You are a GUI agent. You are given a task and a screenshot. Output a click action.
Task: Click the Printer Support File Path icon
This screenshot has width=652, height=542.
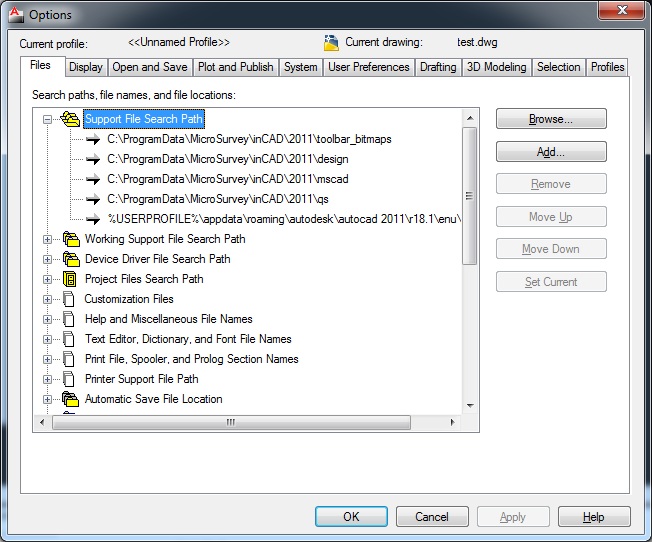(x=69, y=379)
